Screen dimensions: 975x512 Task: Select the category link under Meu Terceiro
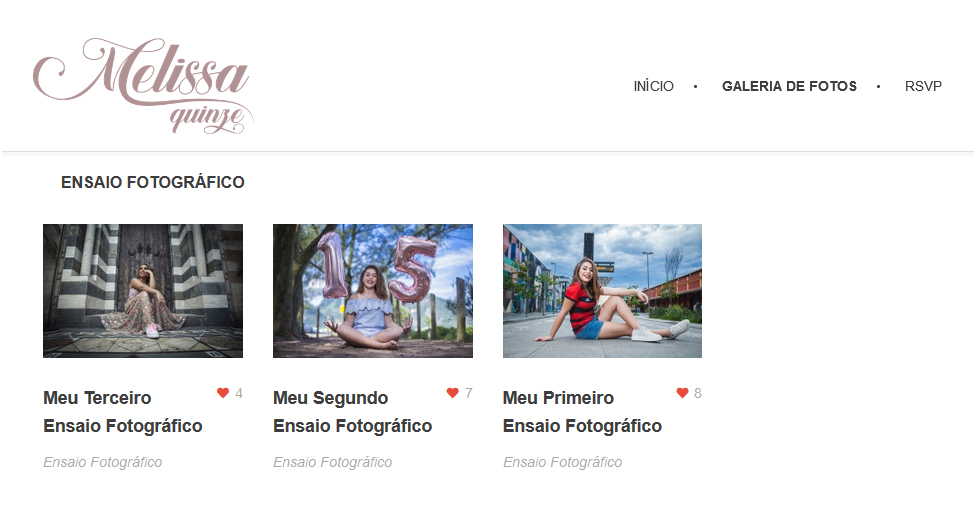[103, 462]
